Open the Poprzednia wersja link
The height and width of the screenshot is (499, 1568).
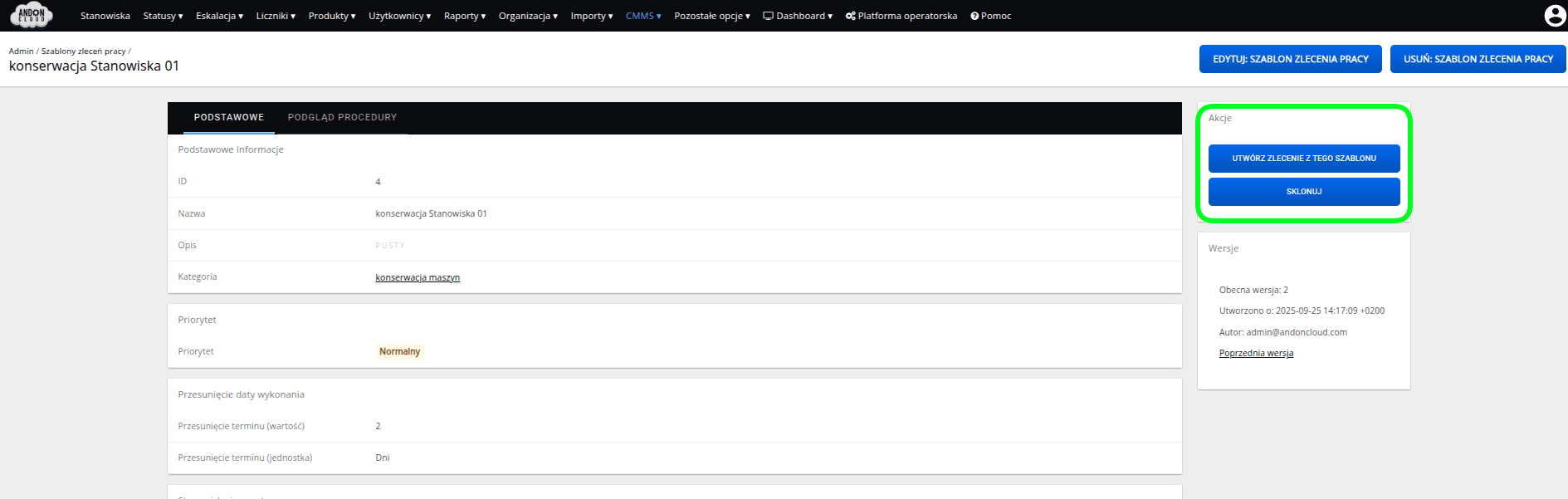click(1256, 354)
